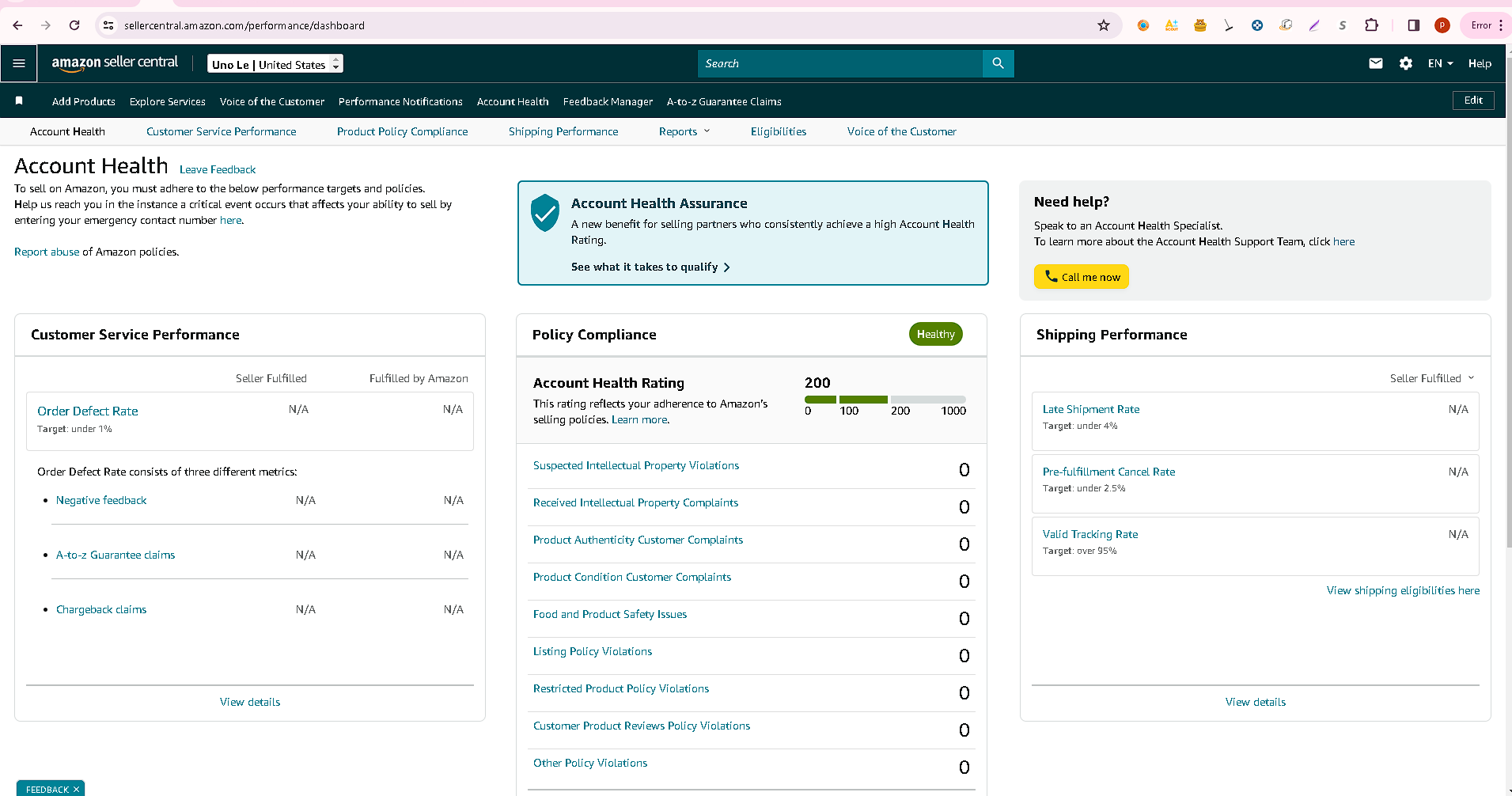The height and width of the screenshot is (796, 1512).
Task: Open the settings gear icon
Action: [1405, 63]
